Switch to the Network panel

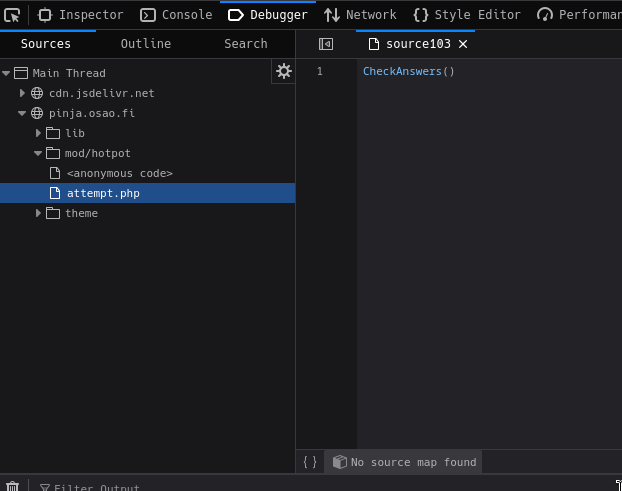360,15
